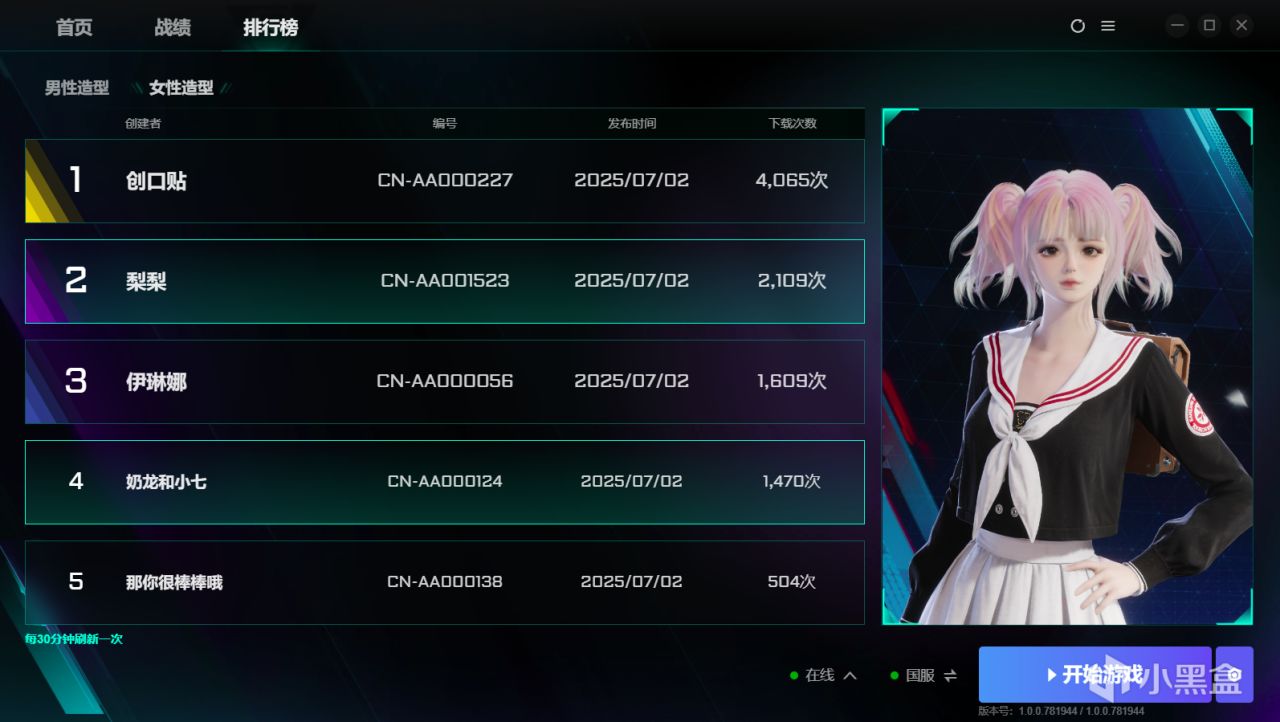Click the green online status dot

click(x=794, y=675)
